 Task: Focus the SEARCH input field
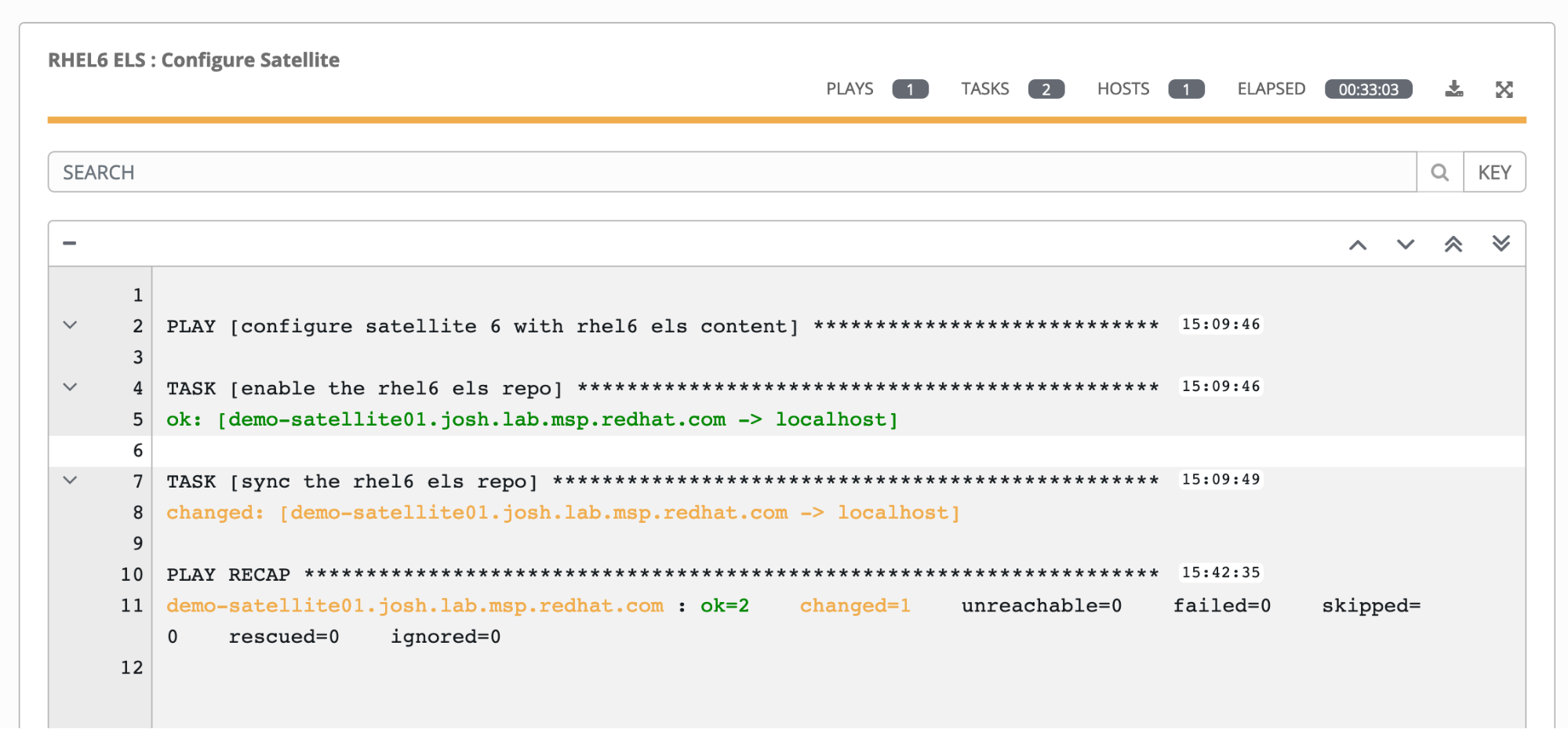731,172
